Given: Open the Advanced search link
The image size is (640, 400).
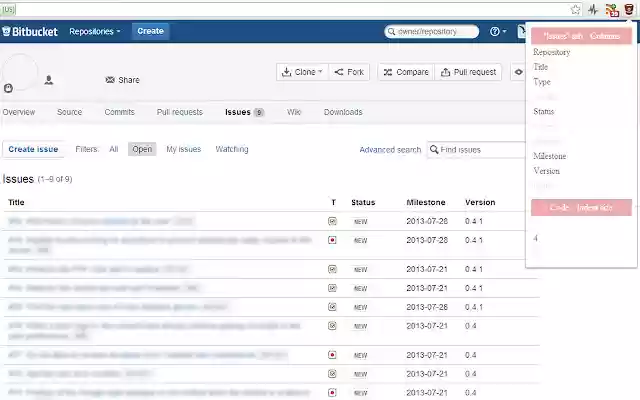Looking at the screenshot, I should tap(390, 150).
